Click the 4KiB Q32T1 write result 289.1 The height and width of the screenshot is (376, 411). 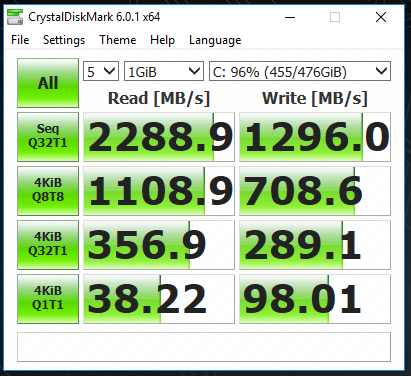tap(315, 245)
